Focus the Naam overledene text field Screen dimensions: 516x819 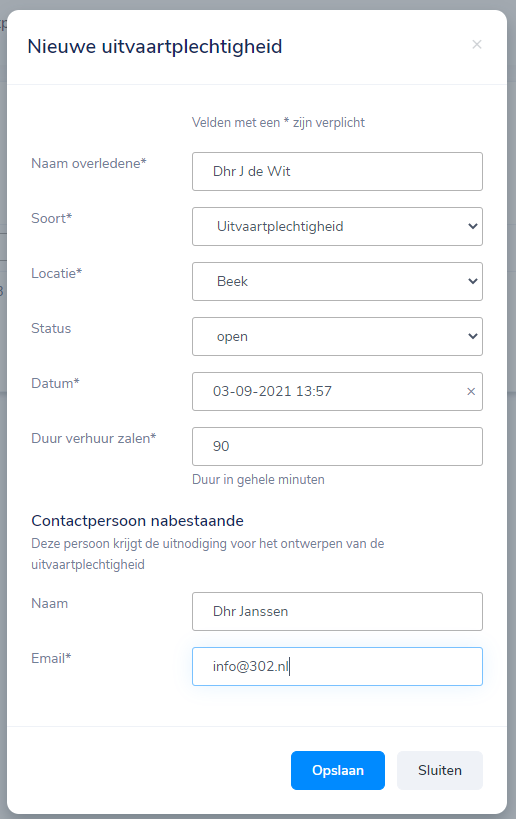337,171
